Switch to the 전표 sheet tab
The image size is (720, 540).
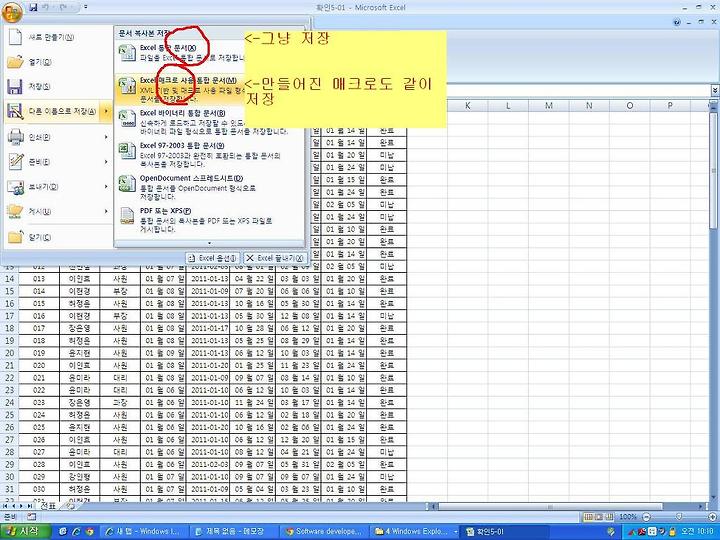48,506
